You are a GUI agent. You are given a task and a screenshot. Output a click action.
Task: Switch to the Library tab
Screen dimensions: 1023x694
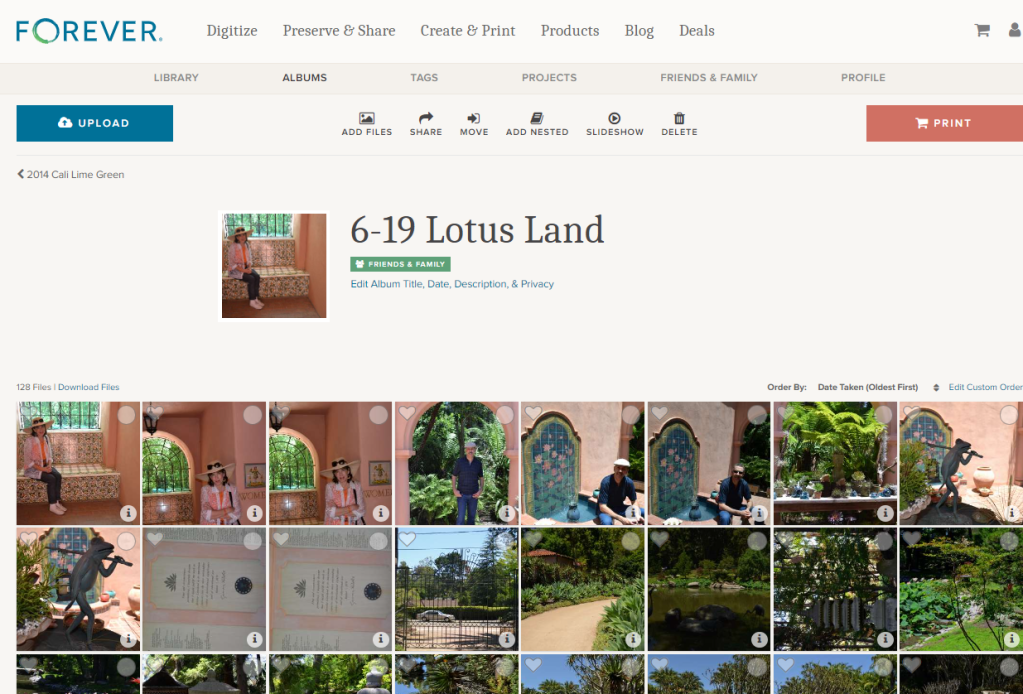176,77
